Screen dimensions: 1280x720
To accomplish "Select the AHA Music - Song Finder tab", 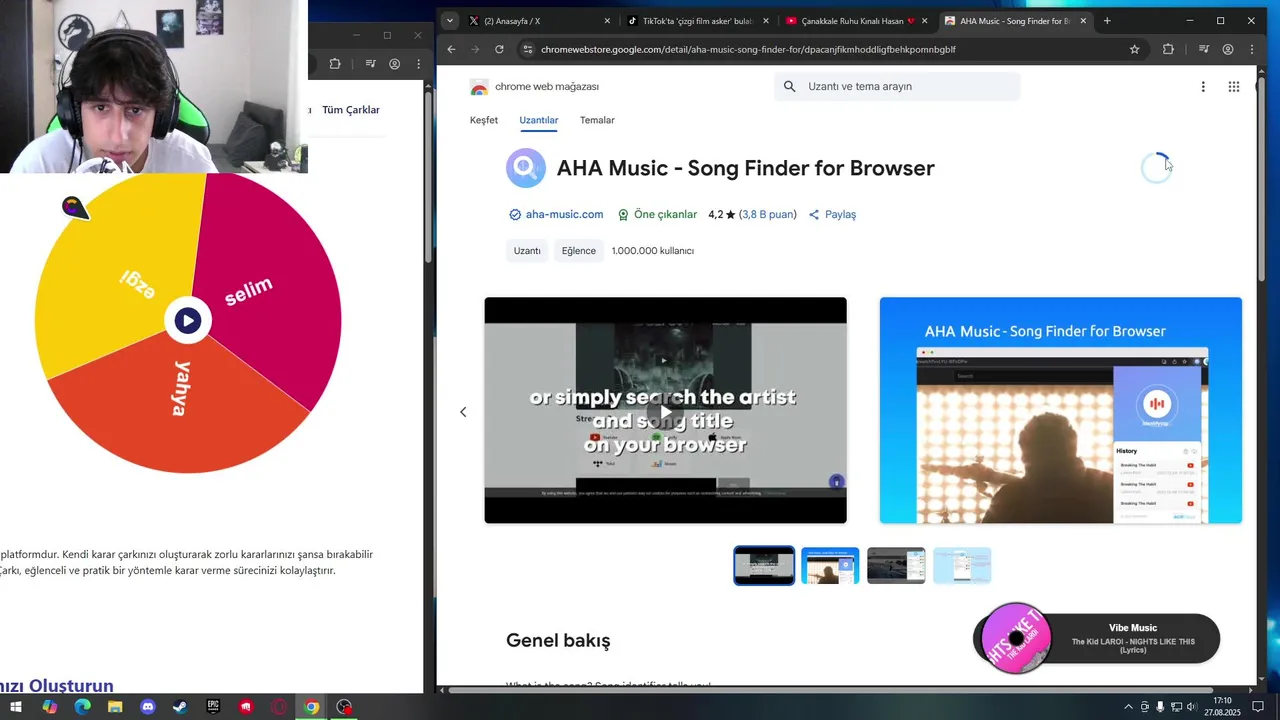I will pyautogui.click(x=1014, y=21).
